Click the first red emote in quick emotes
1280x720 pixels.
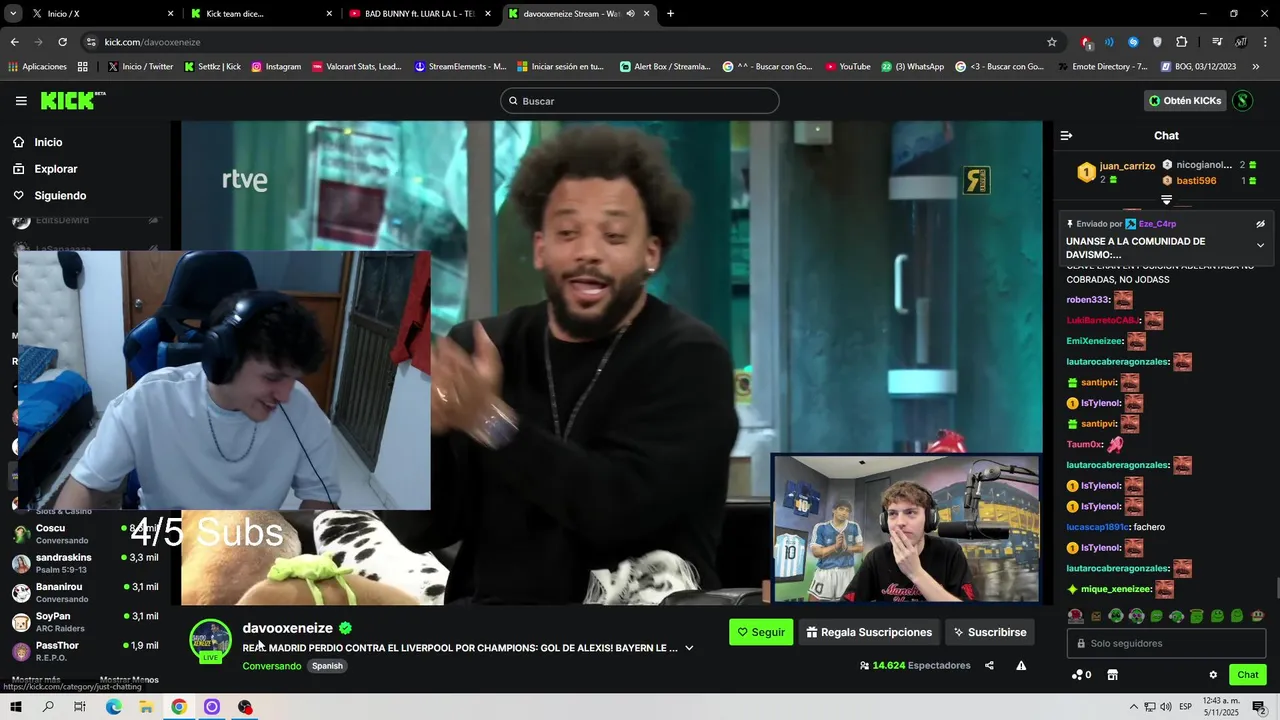click(x=1075, y=616)
